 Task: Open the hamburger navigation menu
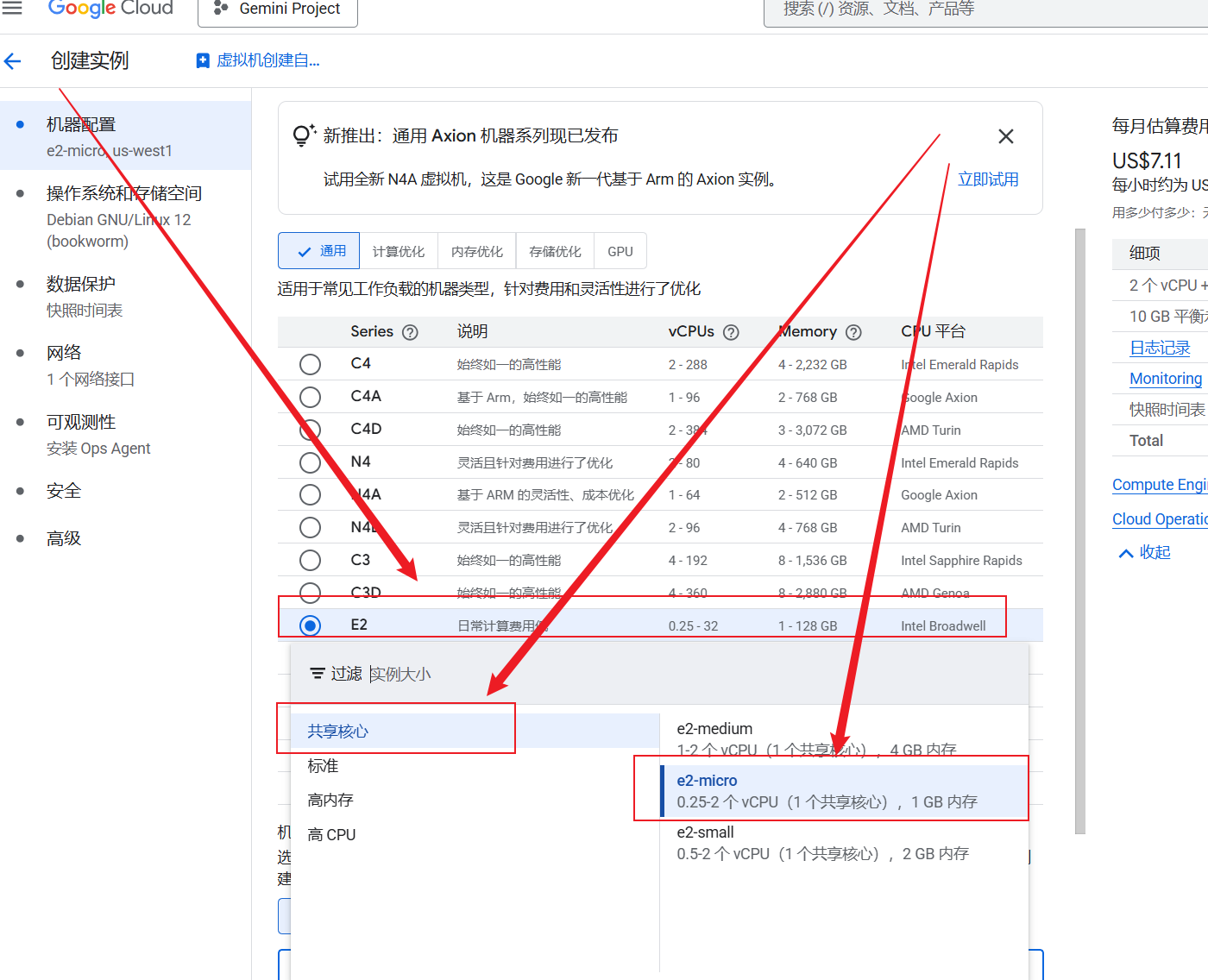(x=12, y=8)
